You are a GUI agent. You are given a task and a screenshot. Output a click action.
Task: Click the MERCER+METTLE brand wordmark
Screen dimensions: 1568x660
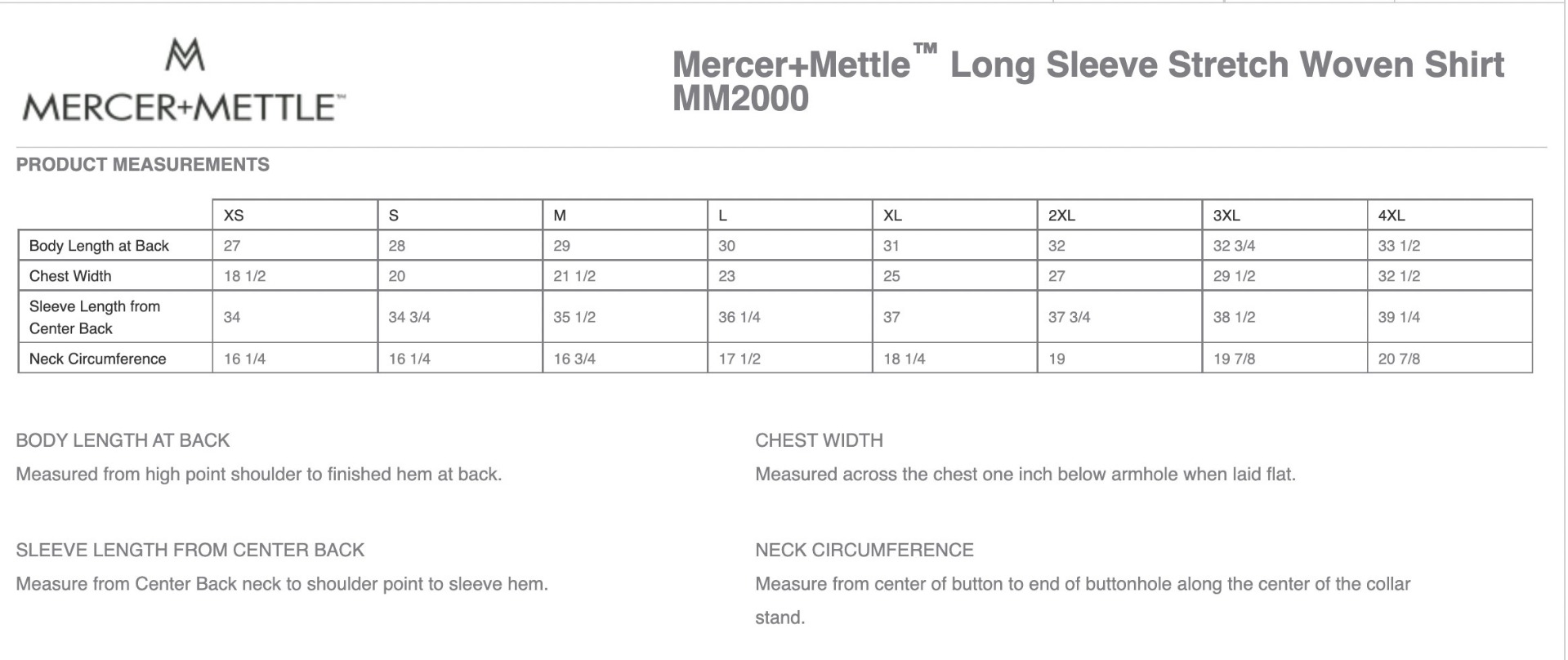pos(183,108)
